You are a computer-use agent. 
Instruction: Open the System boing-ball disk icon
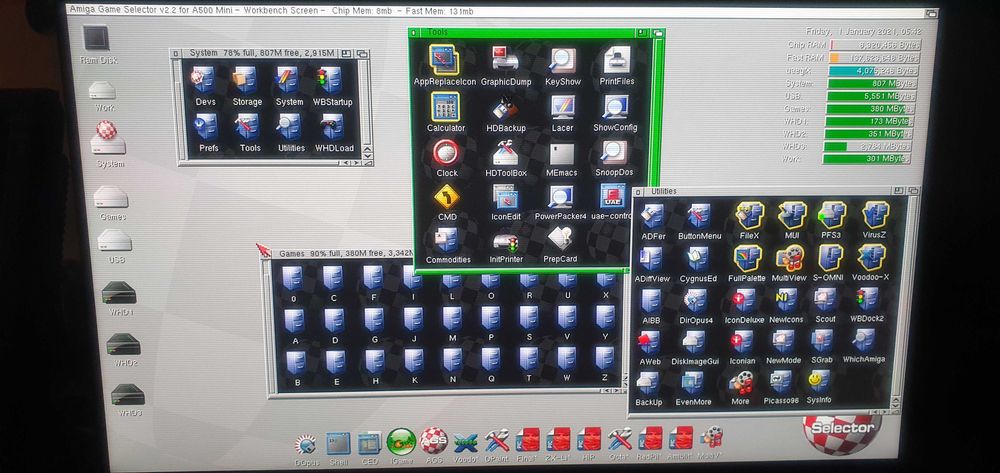[108, 137]
